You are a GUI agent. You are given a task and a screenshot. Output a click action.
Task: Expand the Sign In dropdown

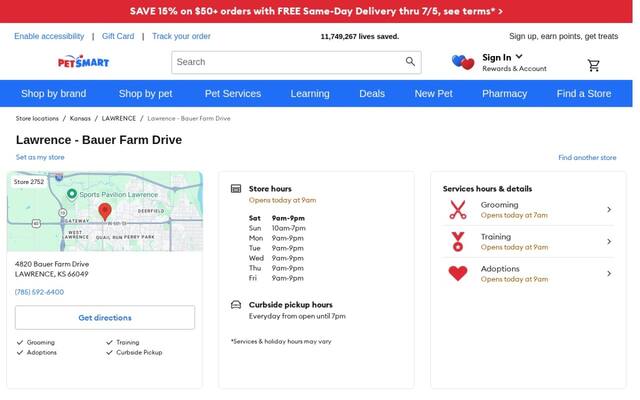coord(502,57)
